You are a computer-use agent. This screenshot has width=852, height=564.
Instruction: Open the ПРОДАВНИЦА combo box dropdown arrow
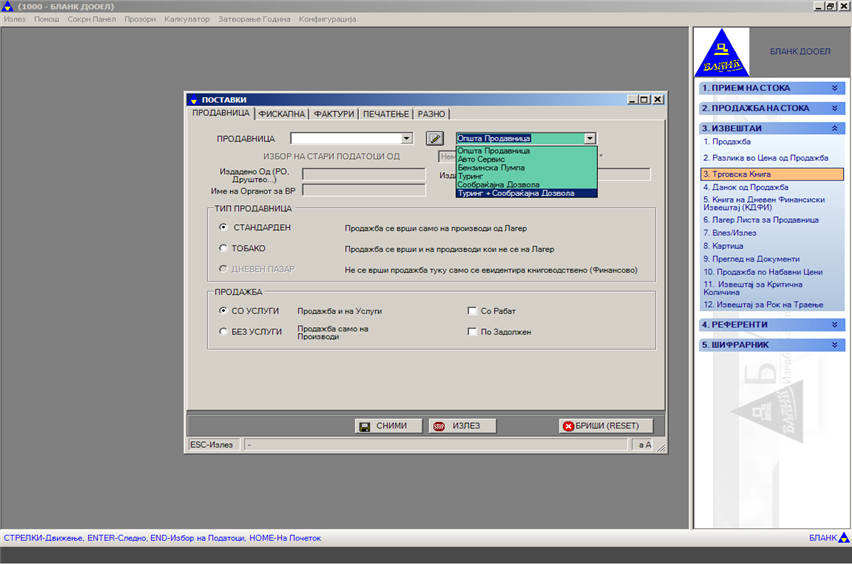click(406, 139)
